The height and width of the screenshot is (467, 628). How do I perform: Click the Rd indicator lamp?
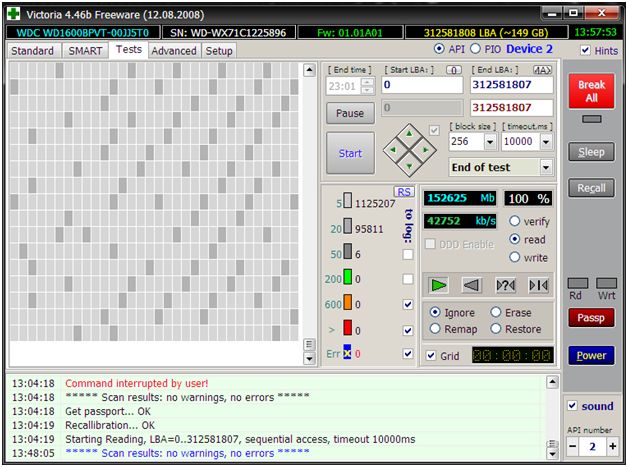coord(578,284)
